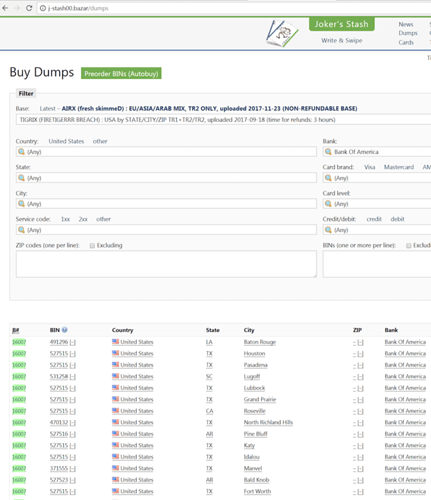Click the state code 'CA'
This screenshot has width=431, height=500.
pyautogui.click(x=209, y=411)
